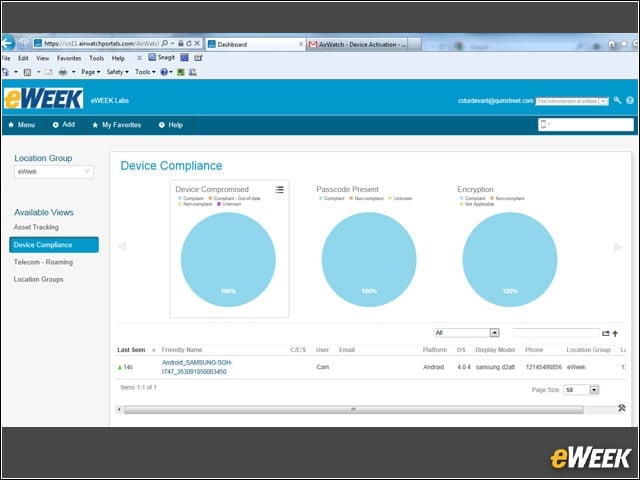Click the Menu button in navigation bar

(x=22, y=125)
